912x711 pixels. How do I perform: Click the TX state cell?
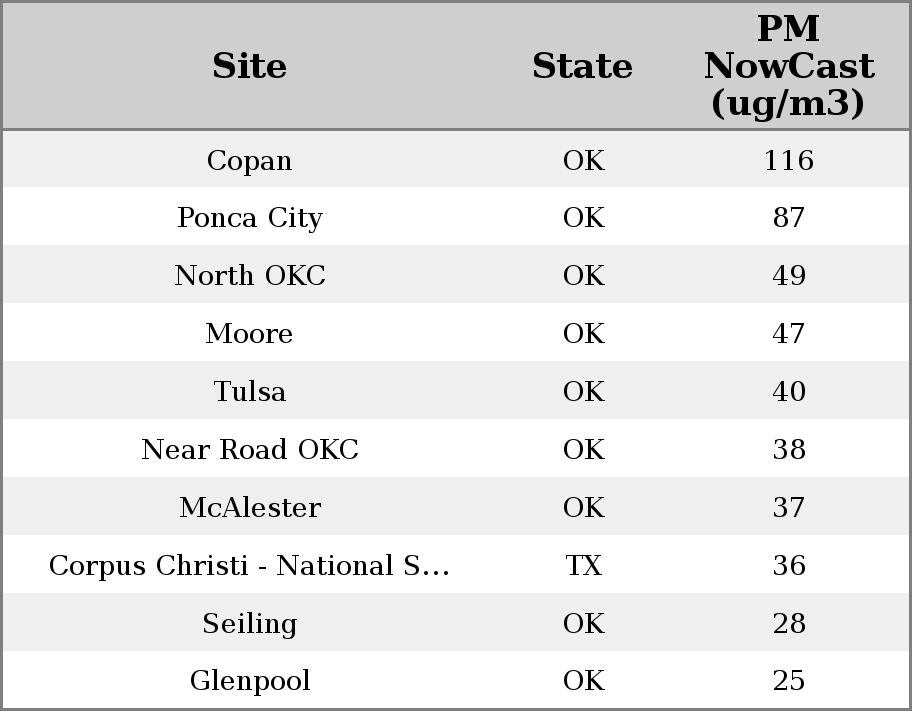(583, 566)
